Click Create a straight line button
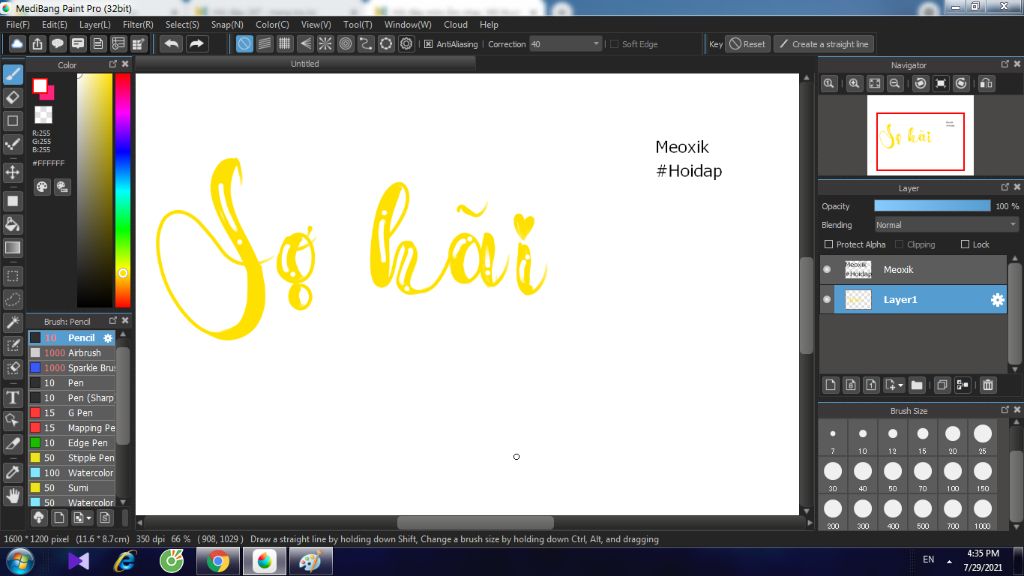Viewport: 1024px width, 576px height. (824, 44)
